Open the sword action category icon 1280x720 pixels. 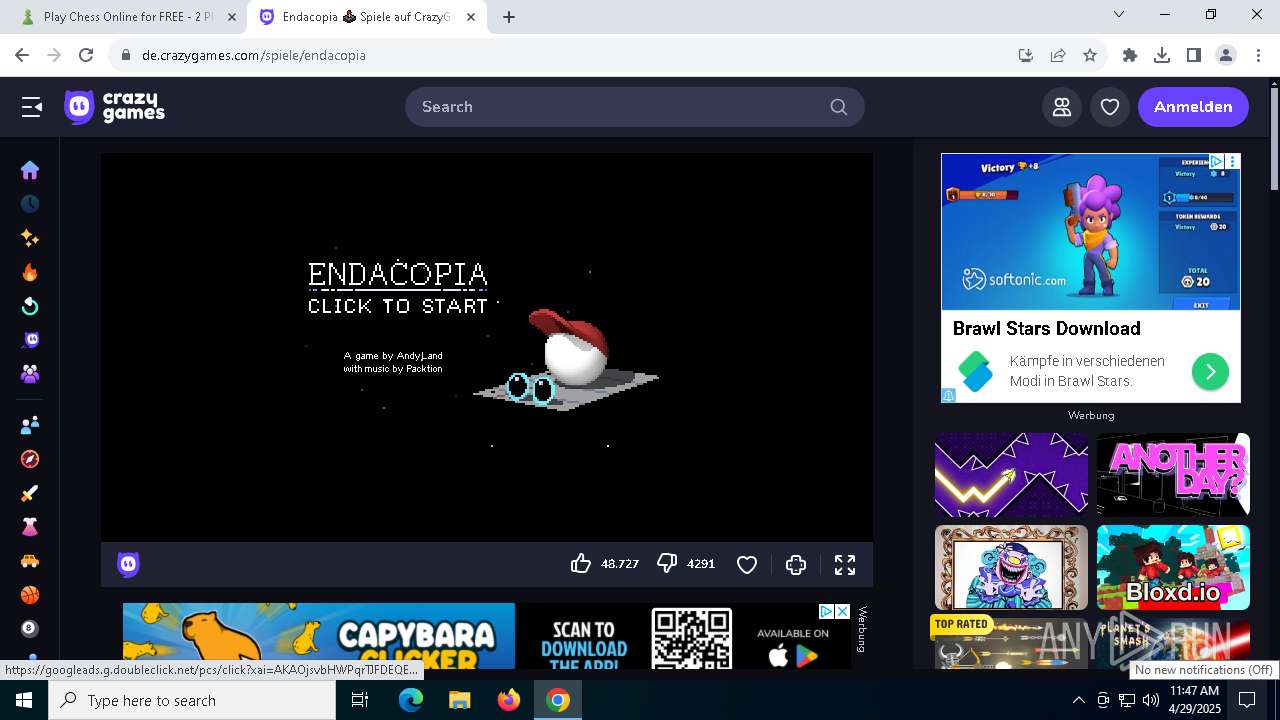pyautogui.click(x=30, y=493)
